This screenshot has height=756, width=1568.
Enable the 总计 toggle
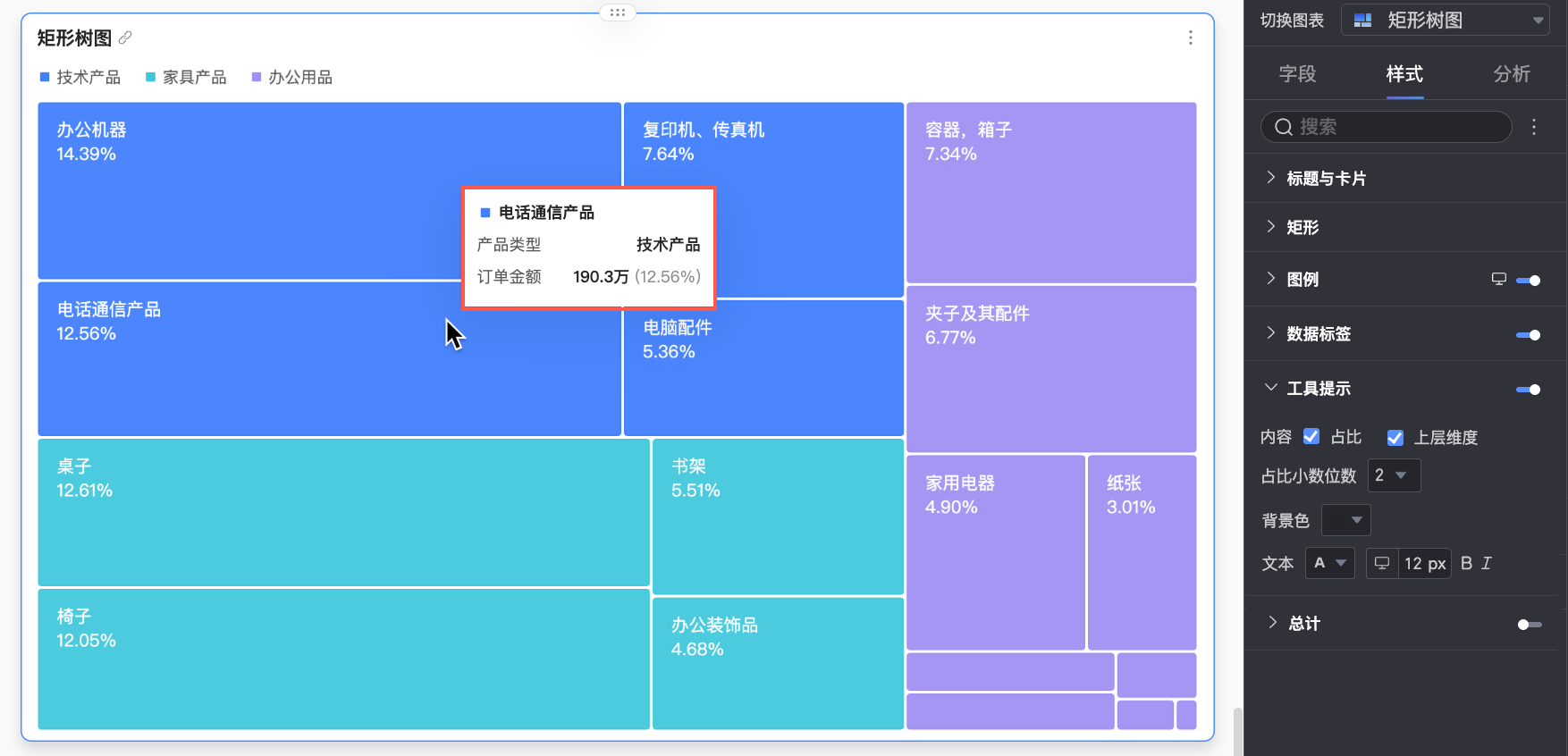[x=1530, y=624]
